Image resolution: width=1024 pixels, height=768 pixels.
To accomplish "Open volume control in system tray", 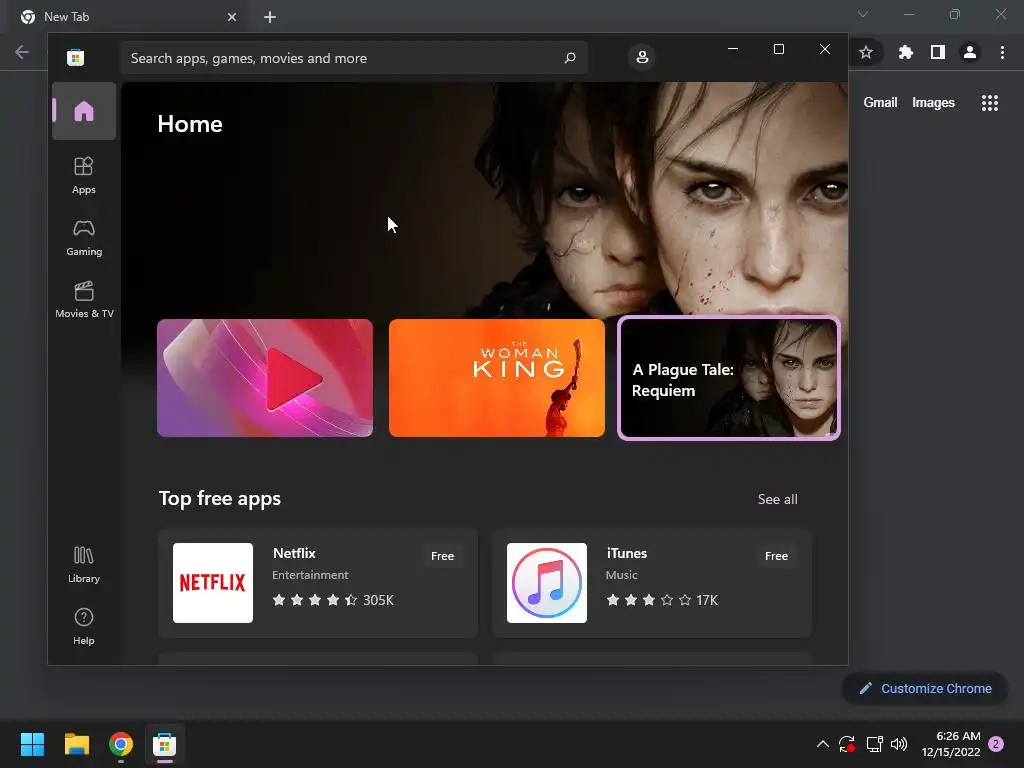I will tap(899, 744).
